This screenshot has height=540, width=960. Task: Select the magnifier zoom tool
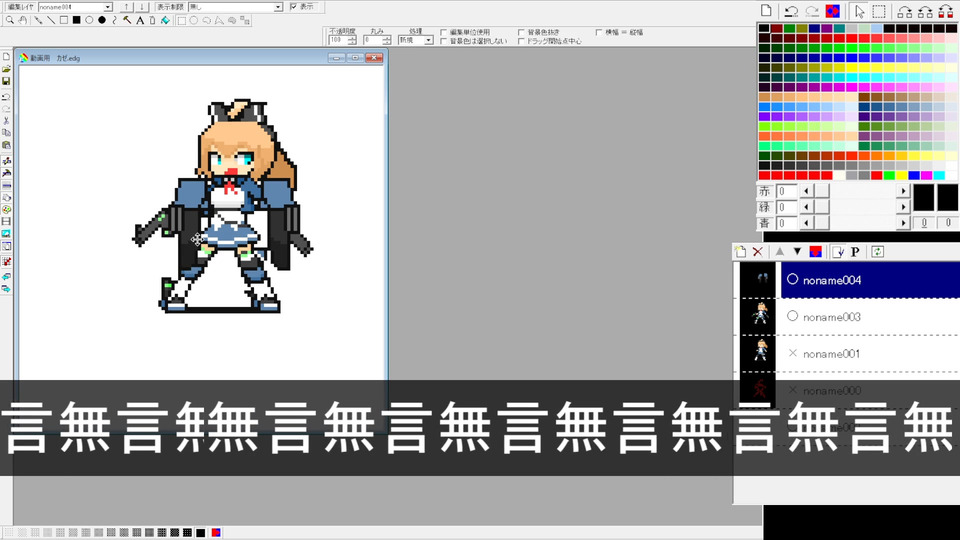10,20
